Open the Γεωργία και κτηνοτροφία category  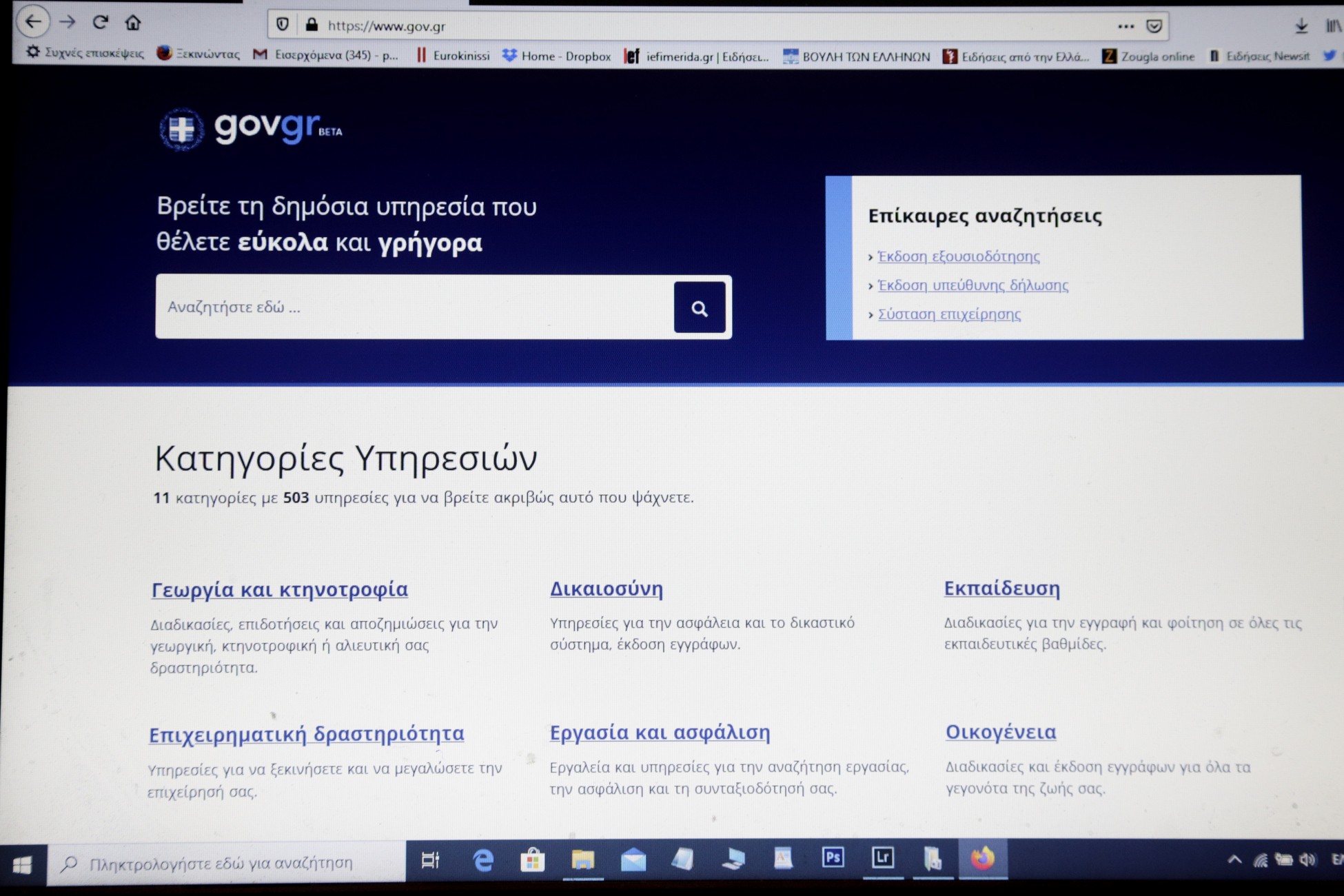(x=278, y=589)
